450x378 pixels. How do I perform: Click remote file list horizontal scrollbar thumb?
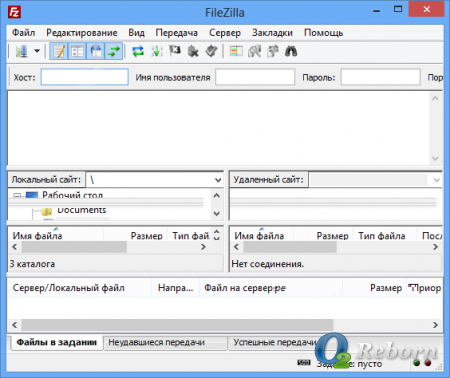(290, 247)
